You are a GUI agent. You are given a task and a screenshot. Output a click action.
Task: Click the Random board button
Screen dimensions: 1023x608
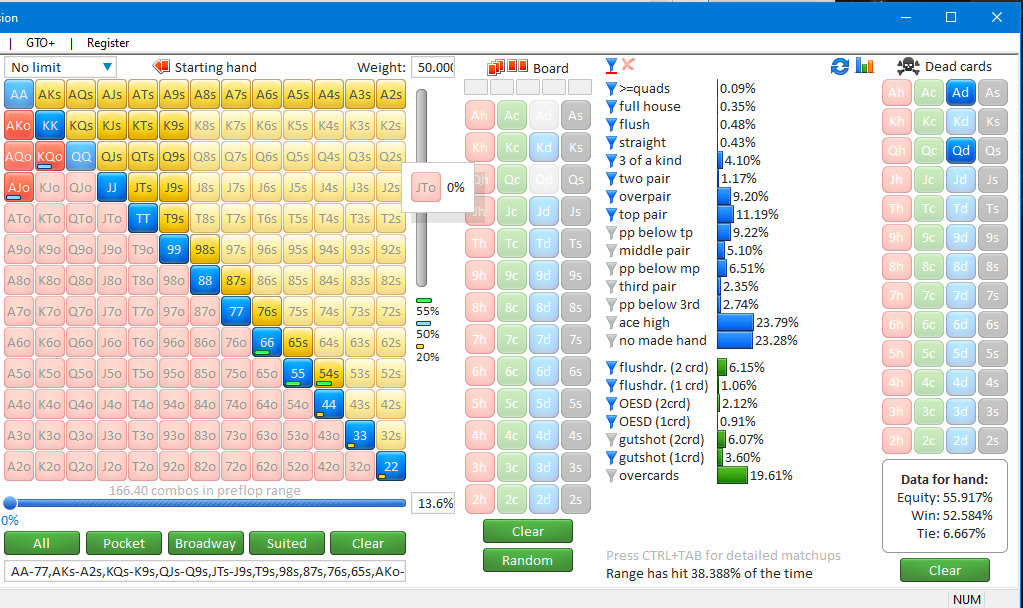click(528, 560)
